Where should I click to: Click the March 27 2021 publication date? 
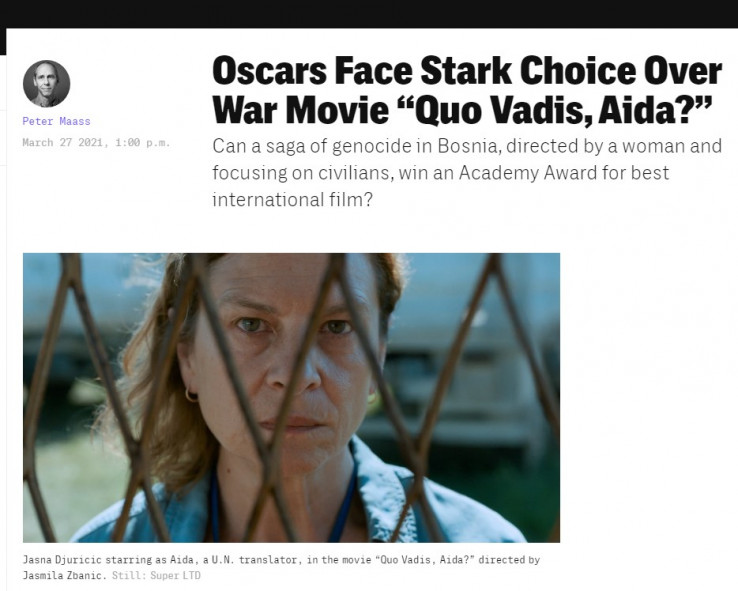pyautogui.click(x=63, y=143)
